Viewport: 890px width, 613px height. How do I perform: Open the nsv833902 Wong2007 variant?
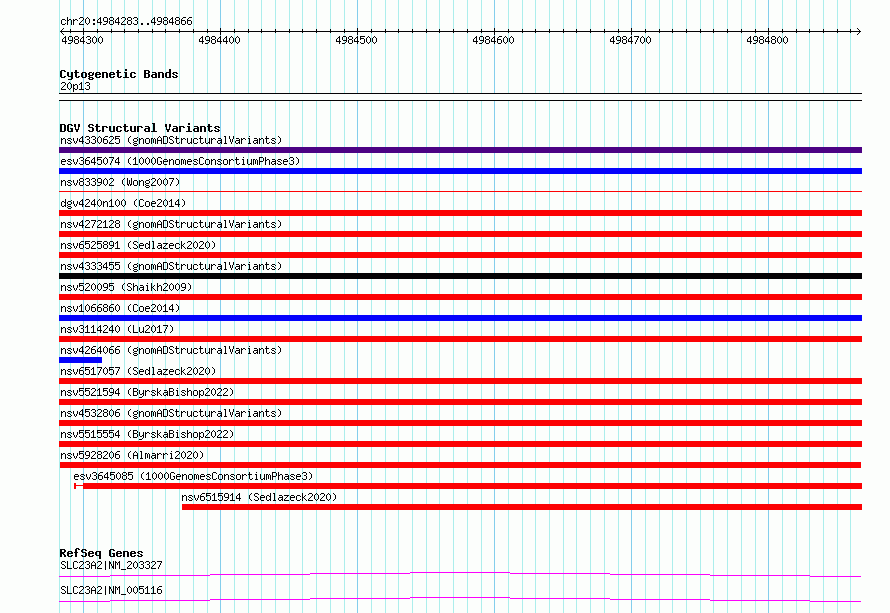[x=120, y=182]
